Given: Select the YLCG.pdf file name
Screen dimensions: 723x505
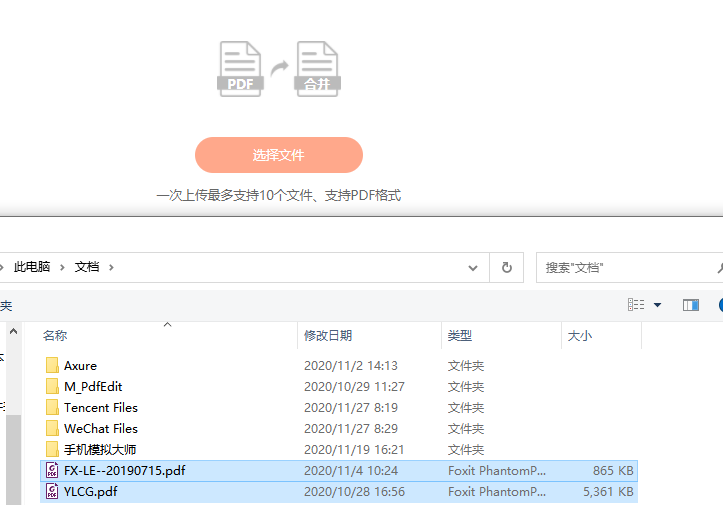Looking at the screenshot, I should pos(90,492).
